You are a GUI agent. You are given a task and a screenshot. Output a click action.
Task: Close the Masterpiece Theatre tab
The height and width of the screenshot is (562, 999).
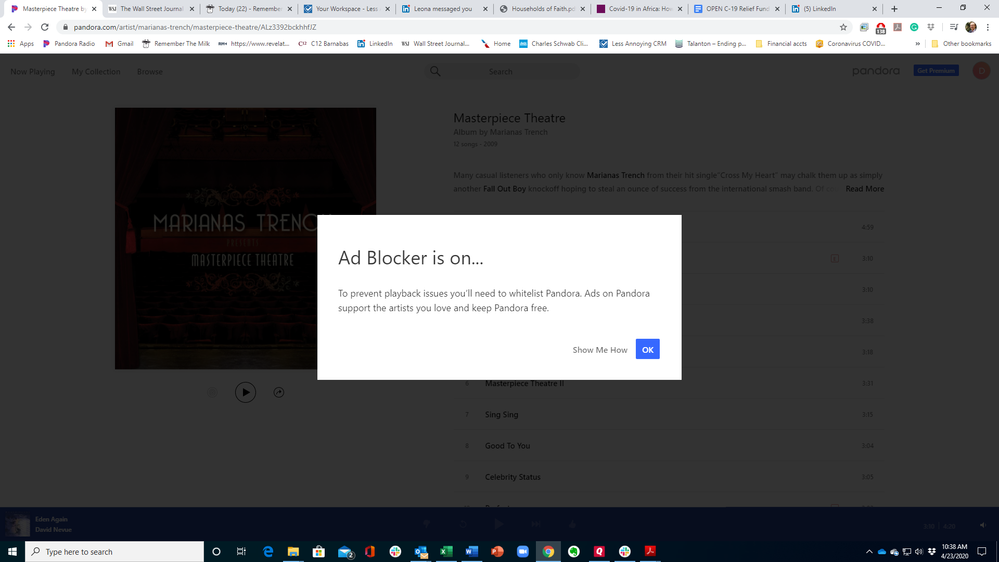click(94, 9)
